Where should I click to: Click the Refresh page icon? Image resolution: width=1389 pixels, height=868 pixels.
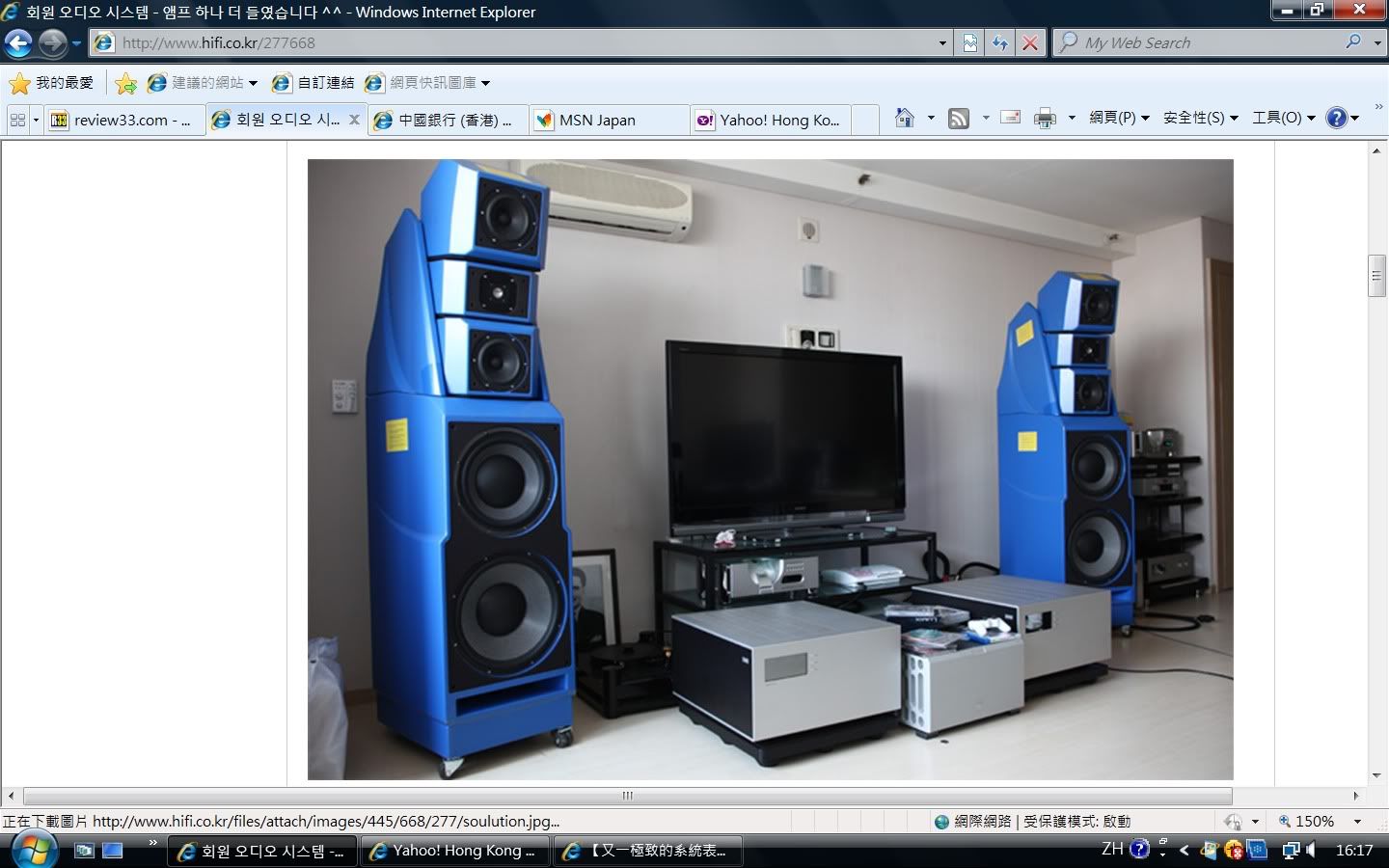1000,42
